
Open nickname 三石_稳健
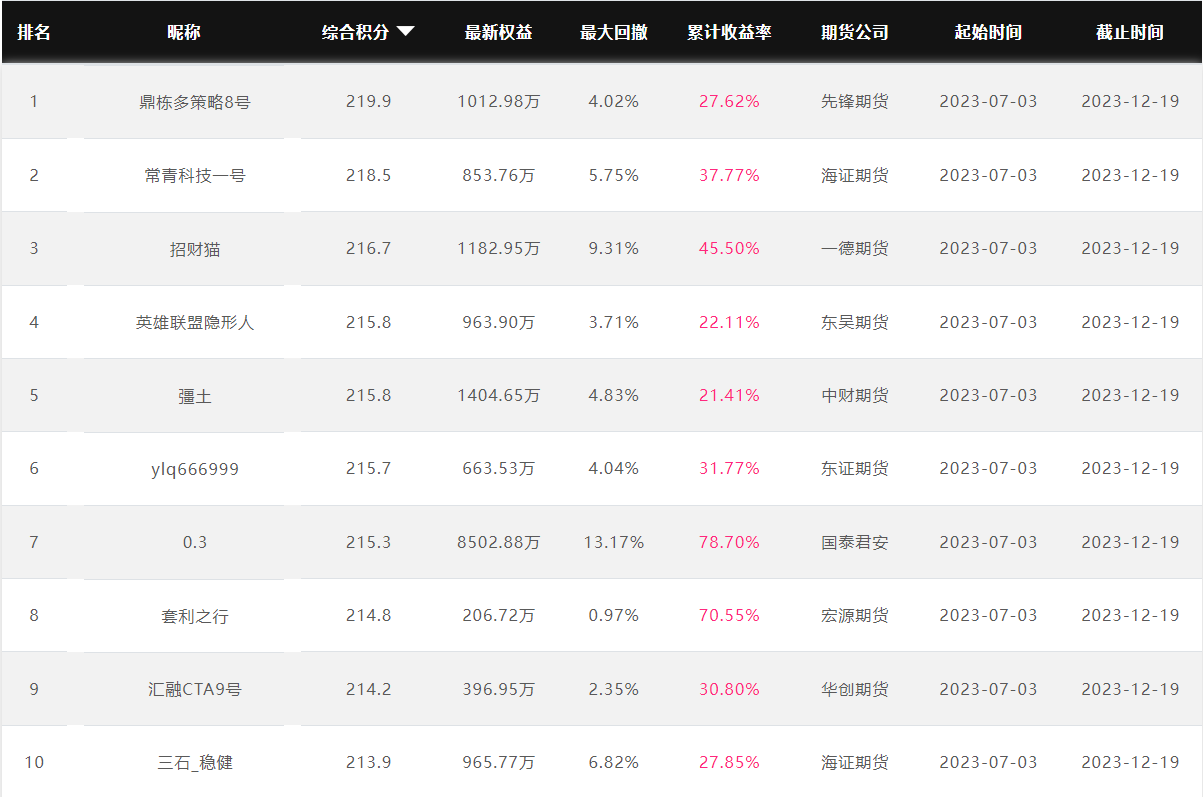tap(195, 762)
